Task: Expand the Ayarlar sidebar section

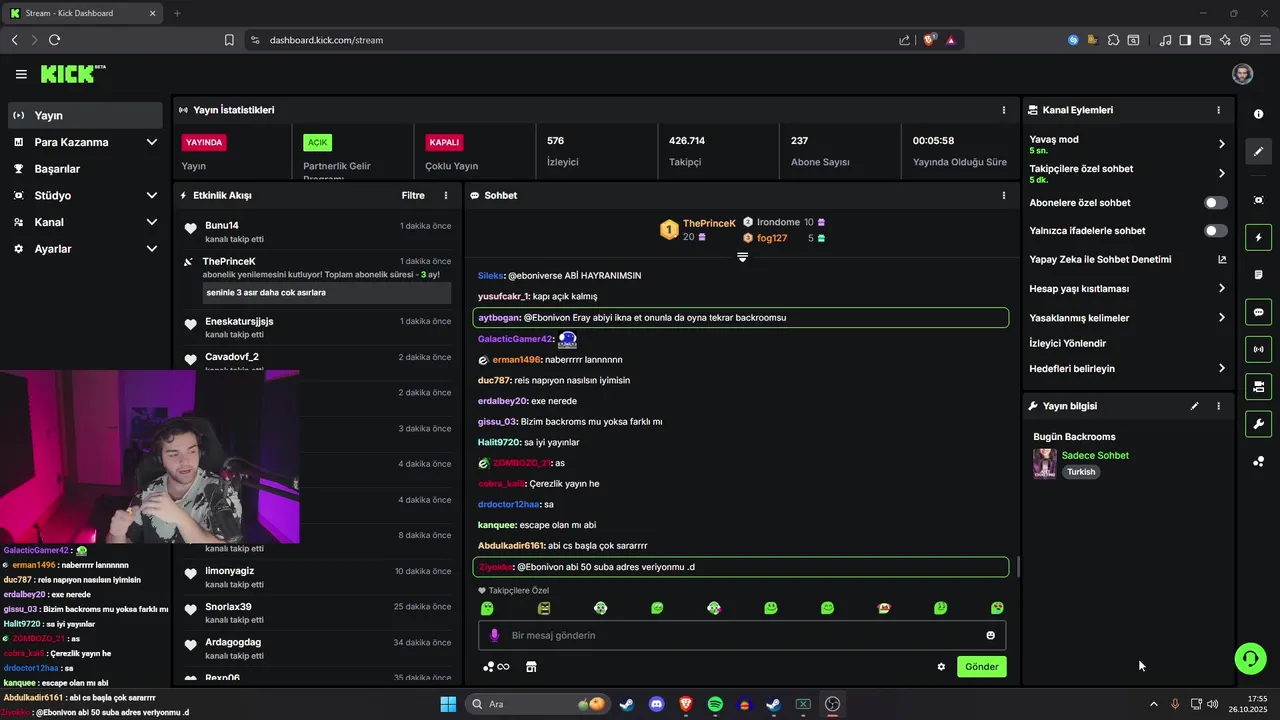Action: (151, 249)
